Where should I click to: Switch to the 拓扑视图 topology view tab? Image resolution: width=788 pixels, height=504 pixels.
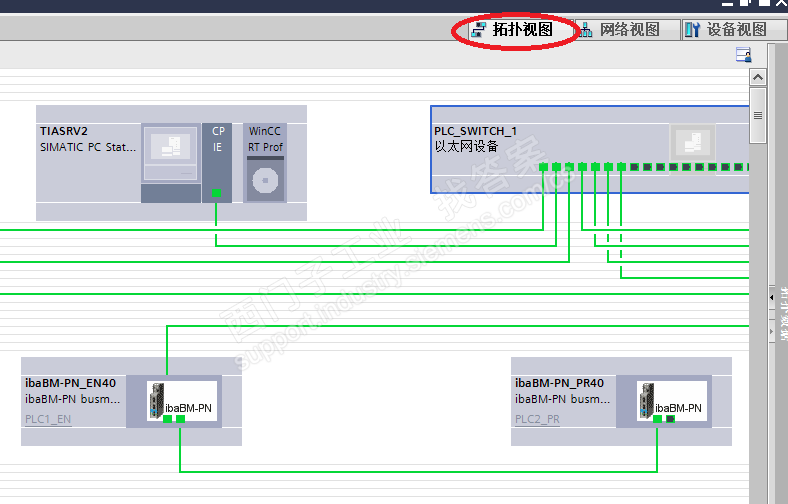521,30
